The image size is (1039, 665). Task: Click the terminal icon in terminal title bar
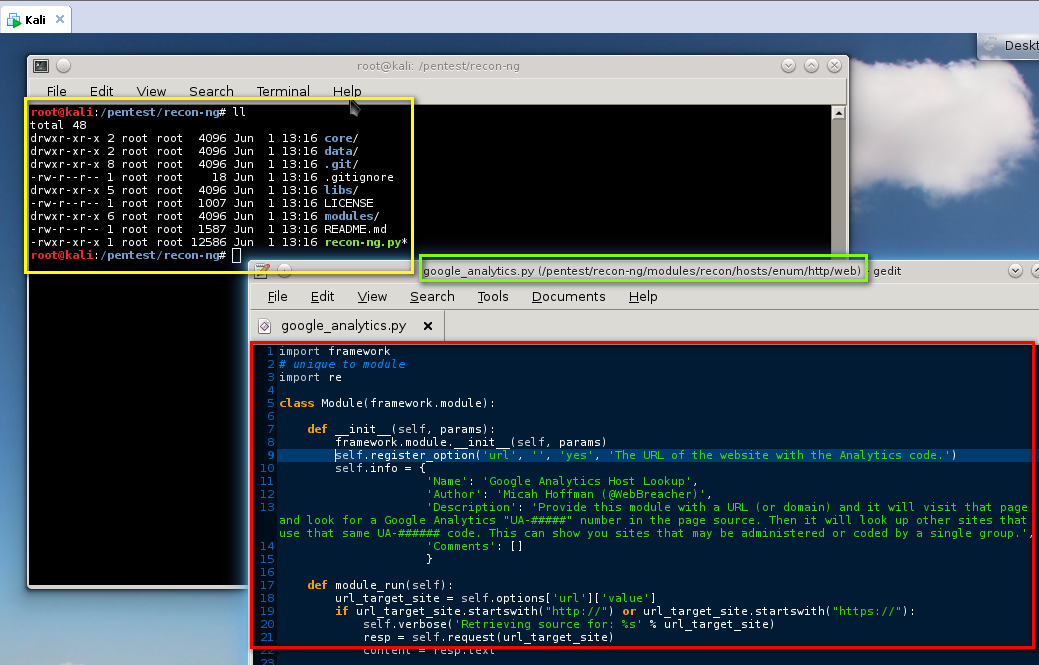click(x=41, y=66)
